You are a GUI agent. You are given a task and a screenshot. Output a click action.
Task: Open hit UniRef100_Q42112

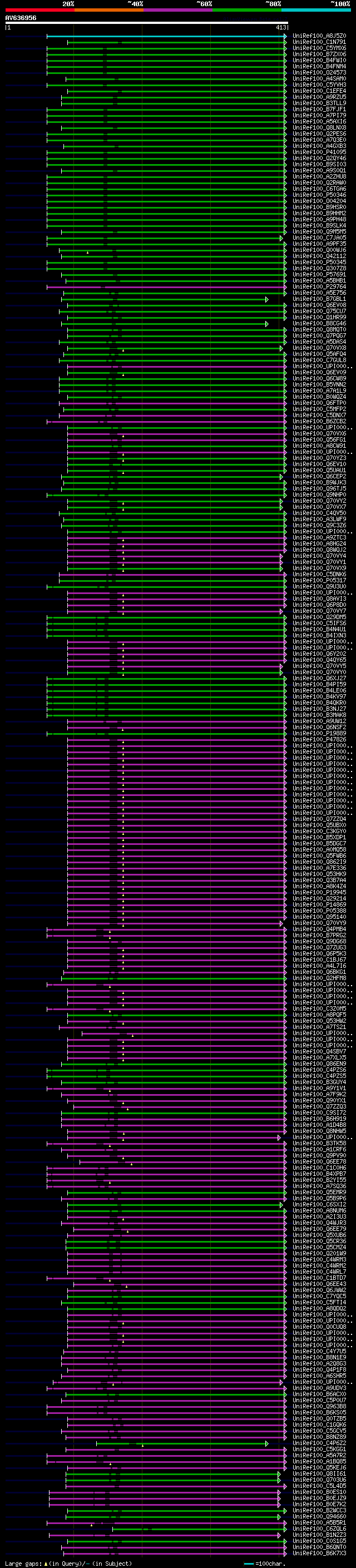[319, 256]
